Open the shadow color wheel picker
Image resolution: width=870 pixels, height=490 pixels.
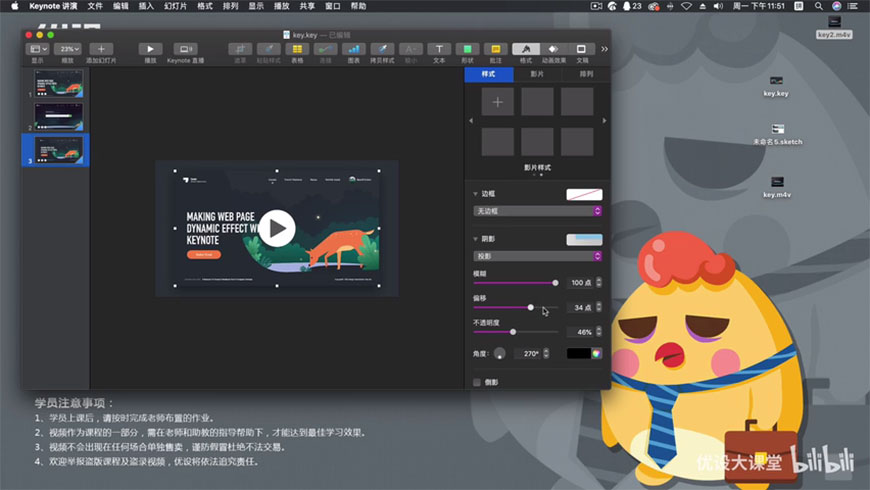pos(596,353)
